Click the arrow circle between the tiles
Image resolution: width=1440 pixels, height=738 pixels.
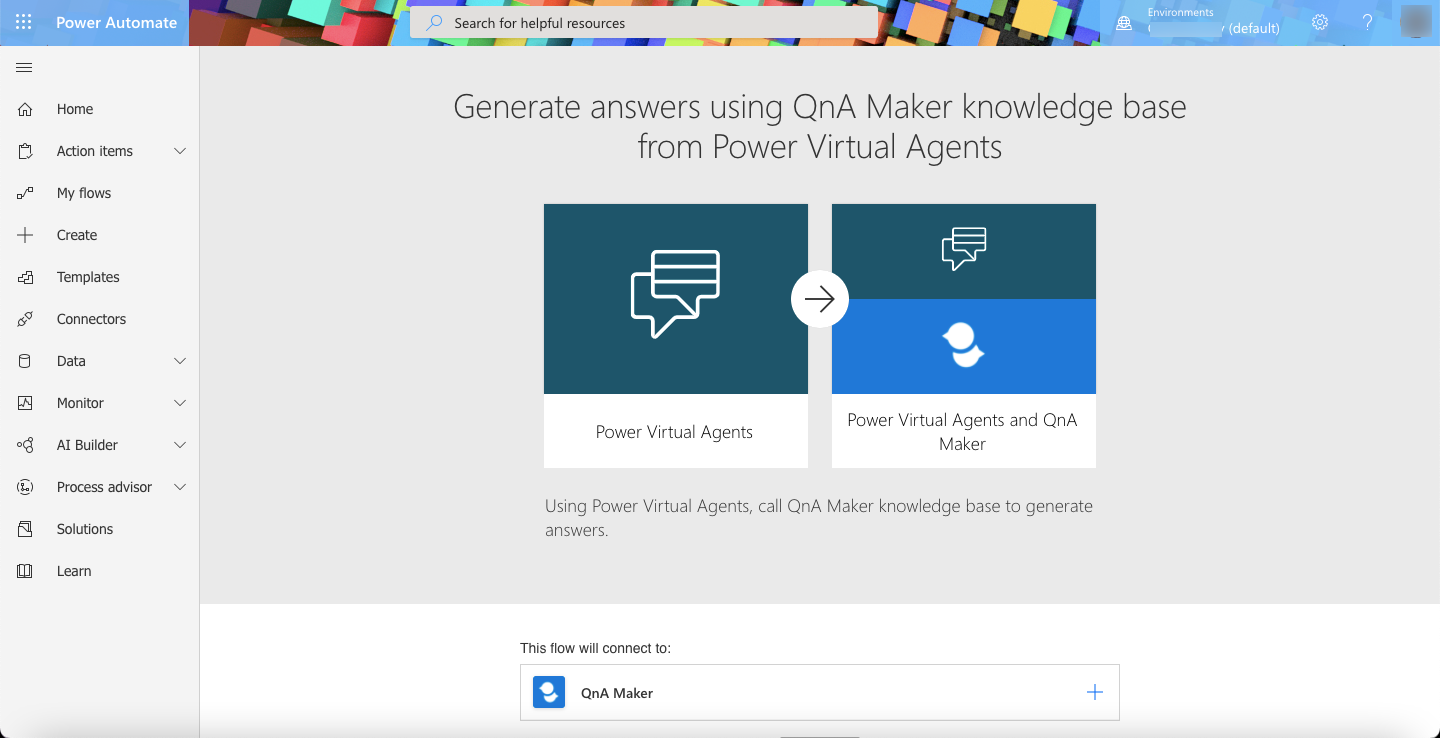click(820, 299)
